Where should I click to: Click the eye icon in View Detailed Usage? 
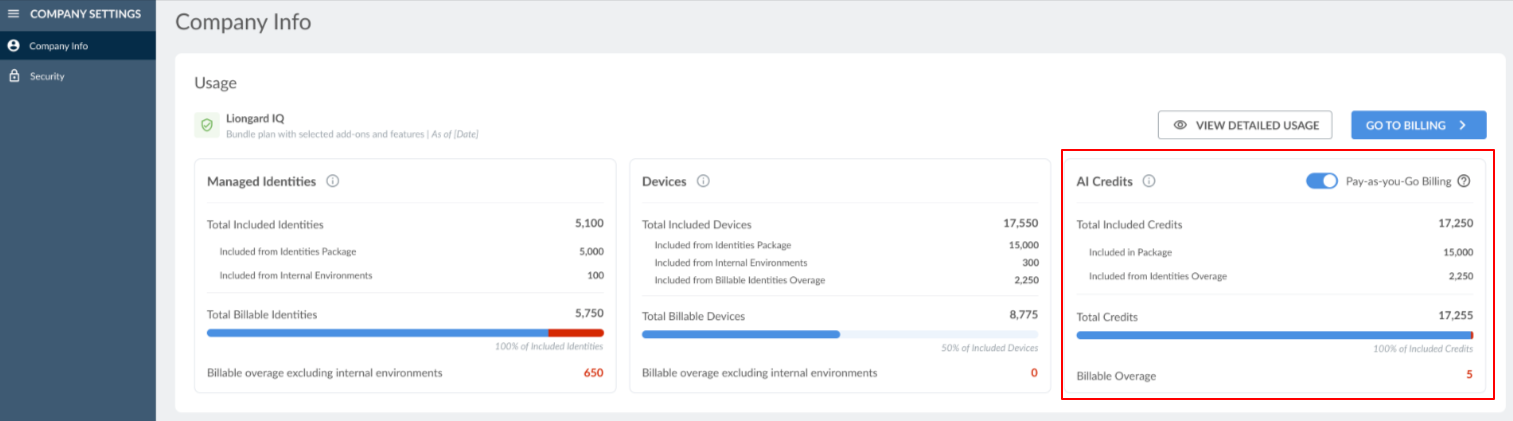click(1180, 125)
